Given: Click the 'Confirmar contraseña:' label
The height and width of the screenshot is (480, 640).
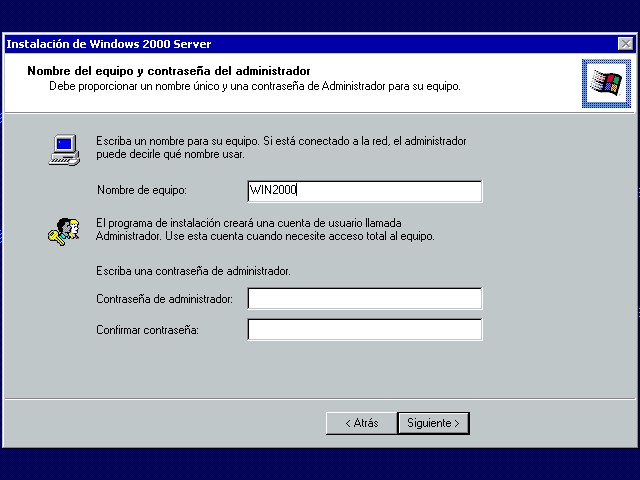Looking at the screenshot, I should pos(147,330).
